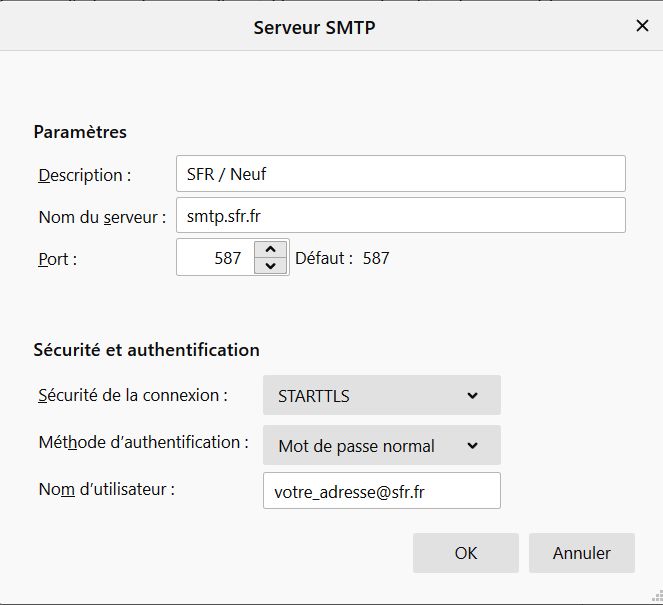Click the Sécurité de la connexion label
The height and width of the screenshot is (605, 663).
132,395
